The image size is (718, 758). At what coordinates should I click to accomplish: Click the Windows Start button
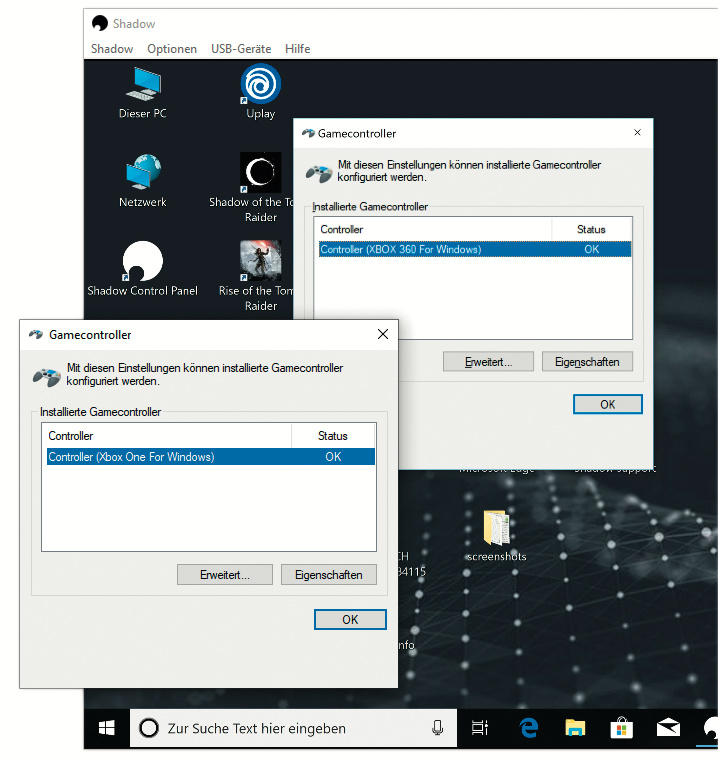pos(106,728)
